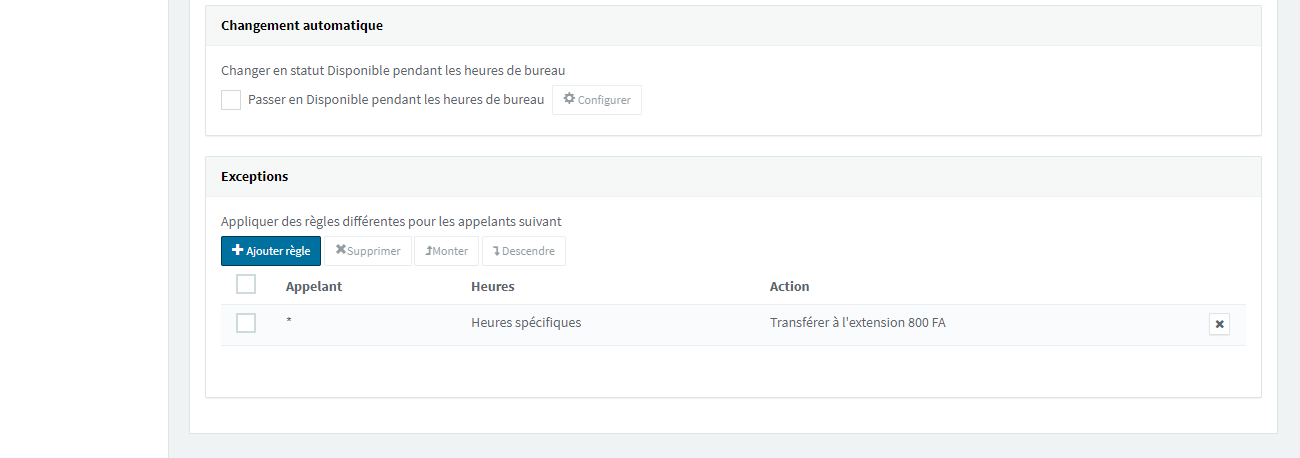
Task: Click the Passer en Disponible label text
Action: pyautogui.click(x=396, y=100)
